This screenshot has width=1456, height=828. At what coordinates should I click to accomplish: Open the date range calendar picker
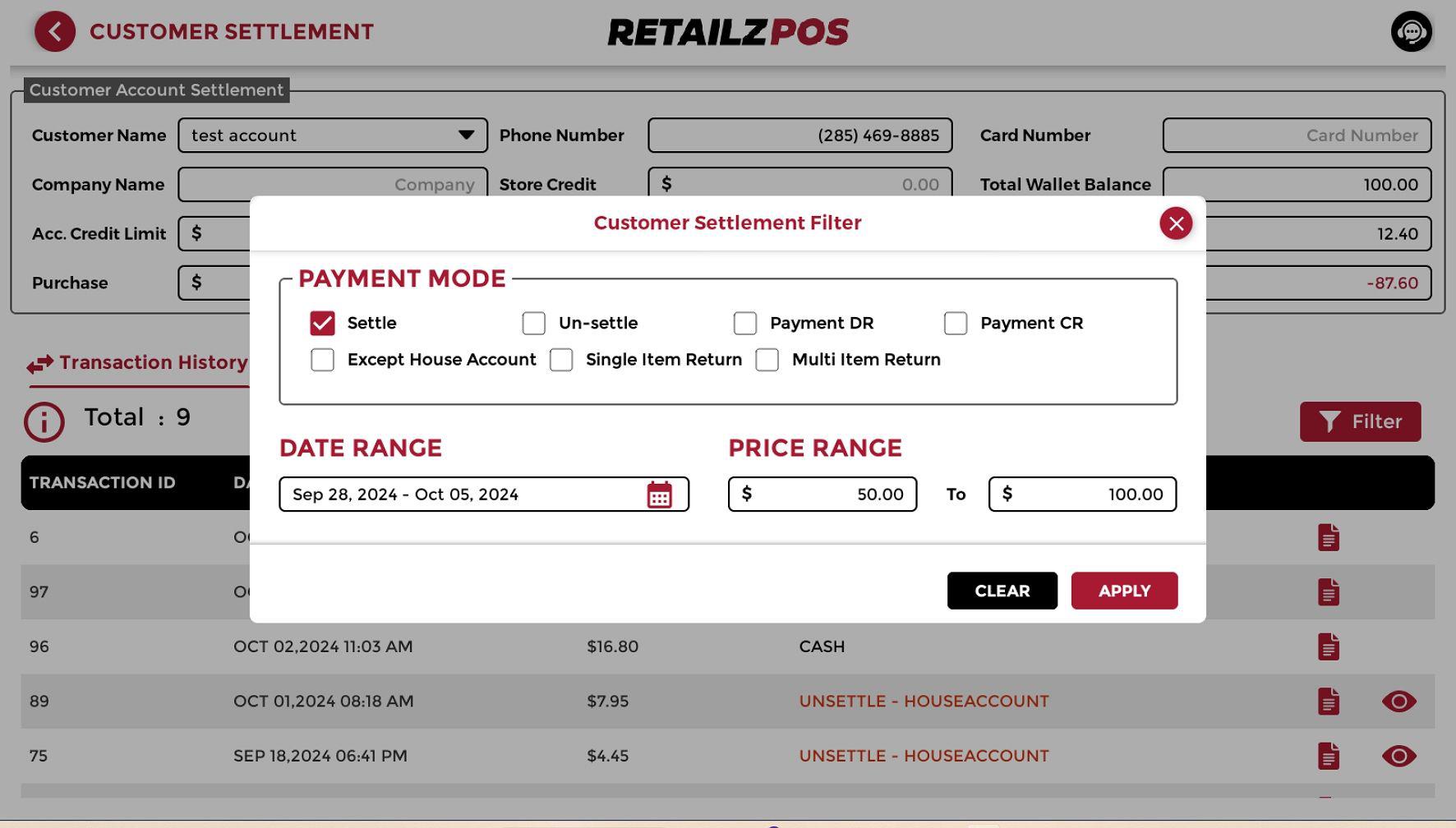pos(659,494)
